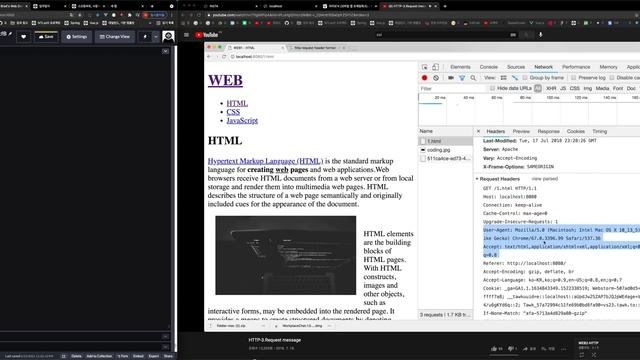Clear the network log icon
This screenshot has width=640, height=360.
click(x=436, y=78)
